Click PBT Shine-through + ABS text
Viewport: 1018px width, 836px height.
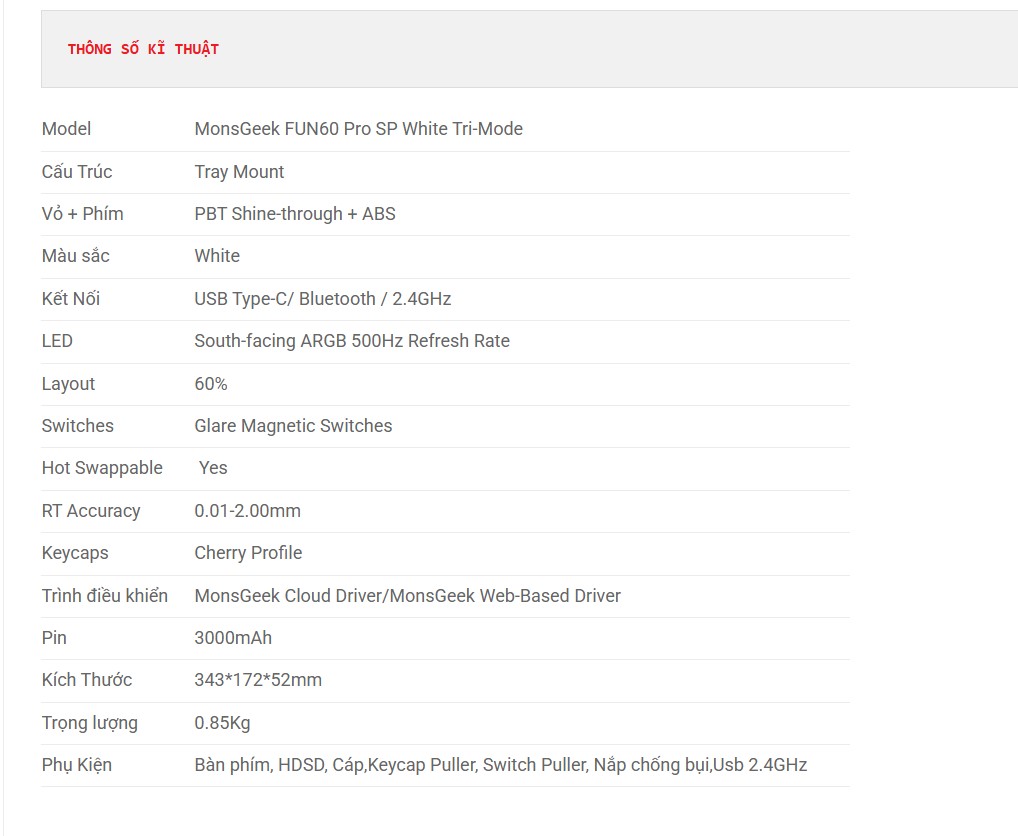[x=295, y=214]
